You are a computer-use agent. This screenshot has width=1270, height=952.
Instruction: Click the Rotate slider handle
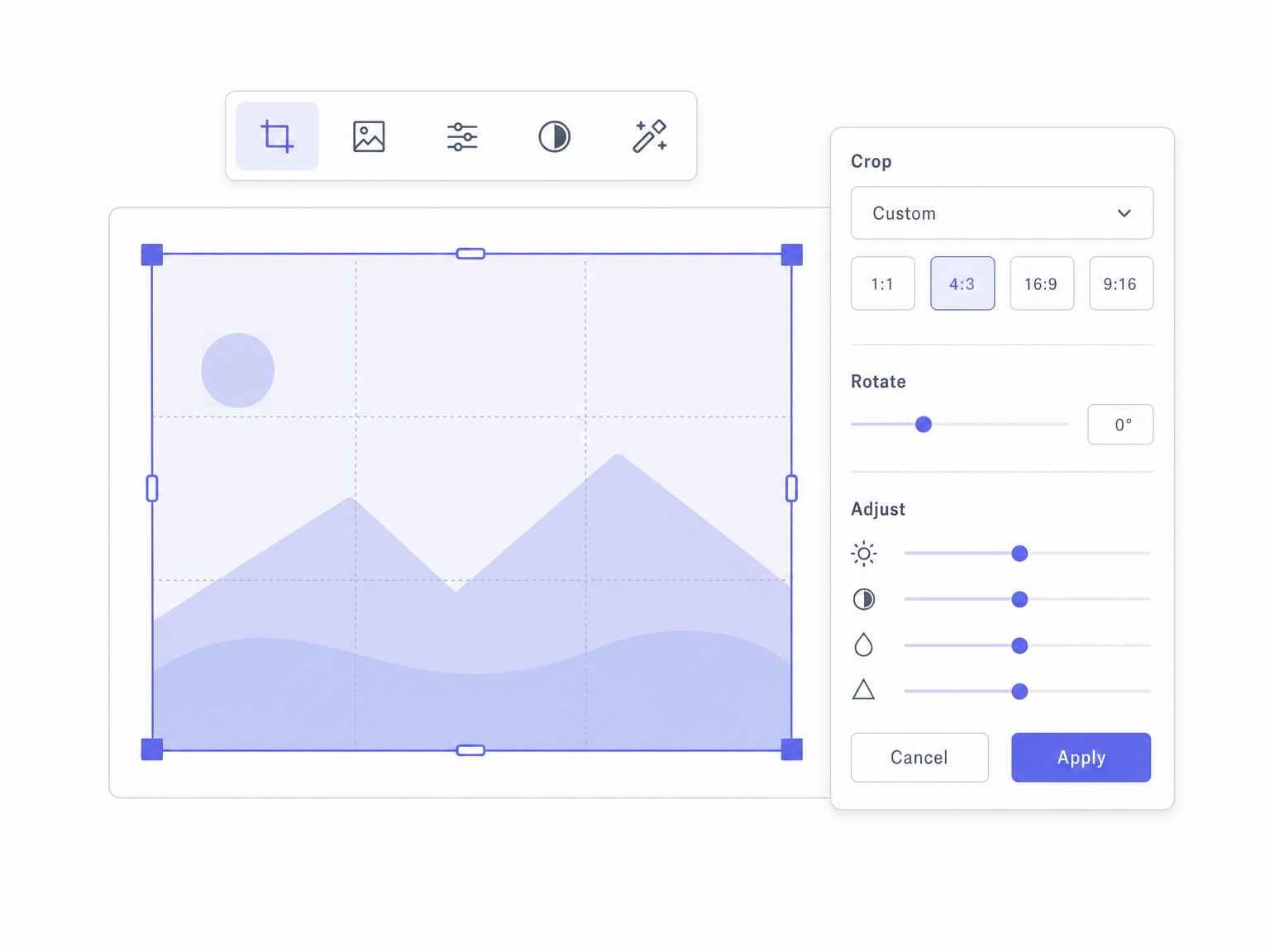click(924, 424)
